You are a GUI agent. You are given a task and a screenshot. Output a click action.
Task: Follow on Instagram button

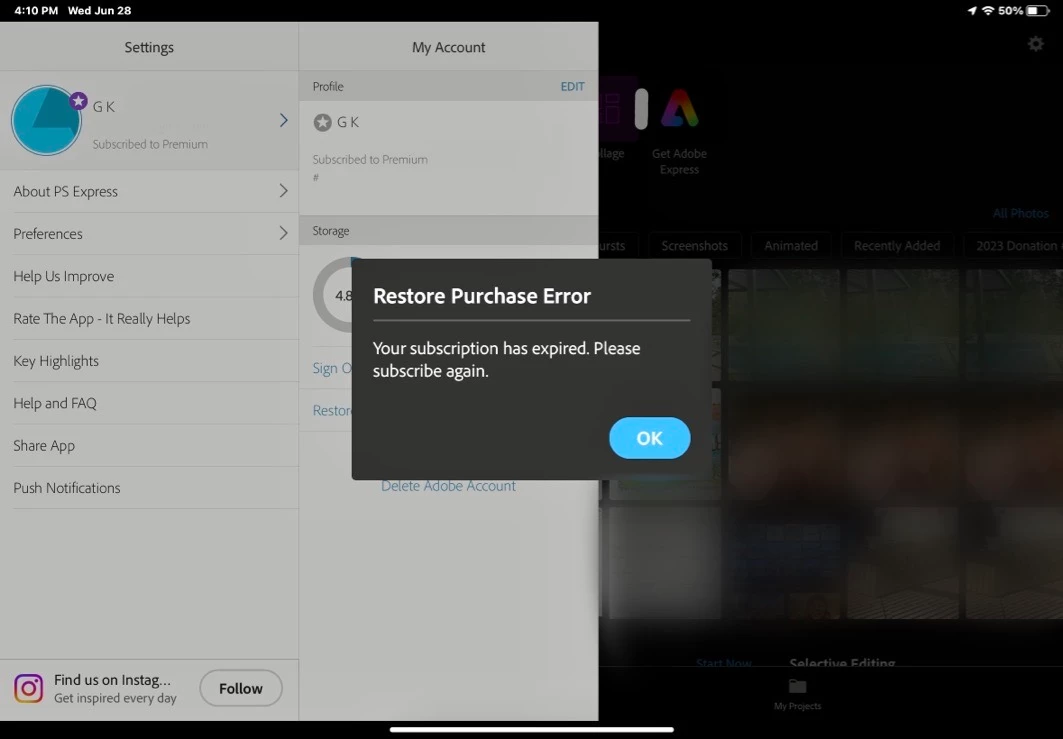pyautogui.click(x=241, y=688)
